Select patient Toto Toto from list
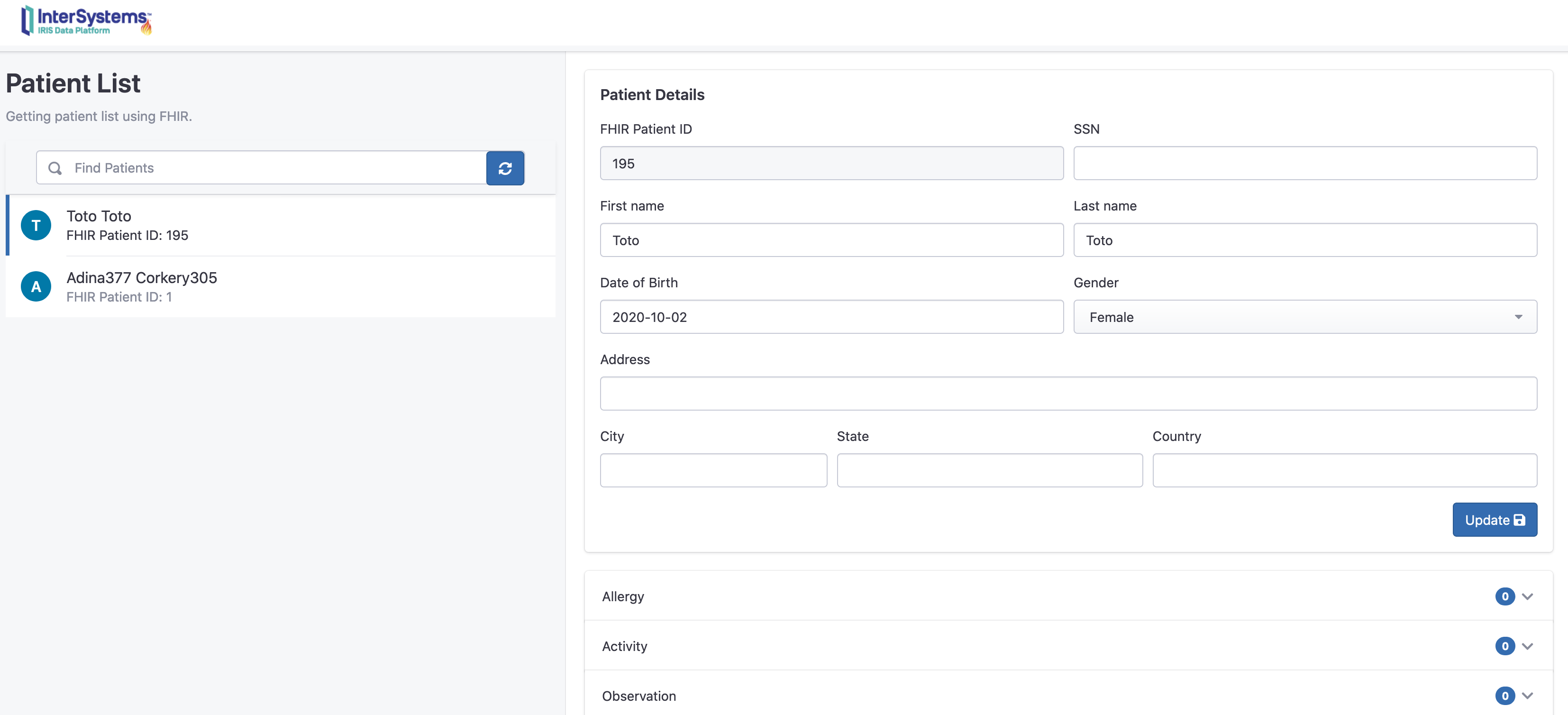 coord(283,224)
